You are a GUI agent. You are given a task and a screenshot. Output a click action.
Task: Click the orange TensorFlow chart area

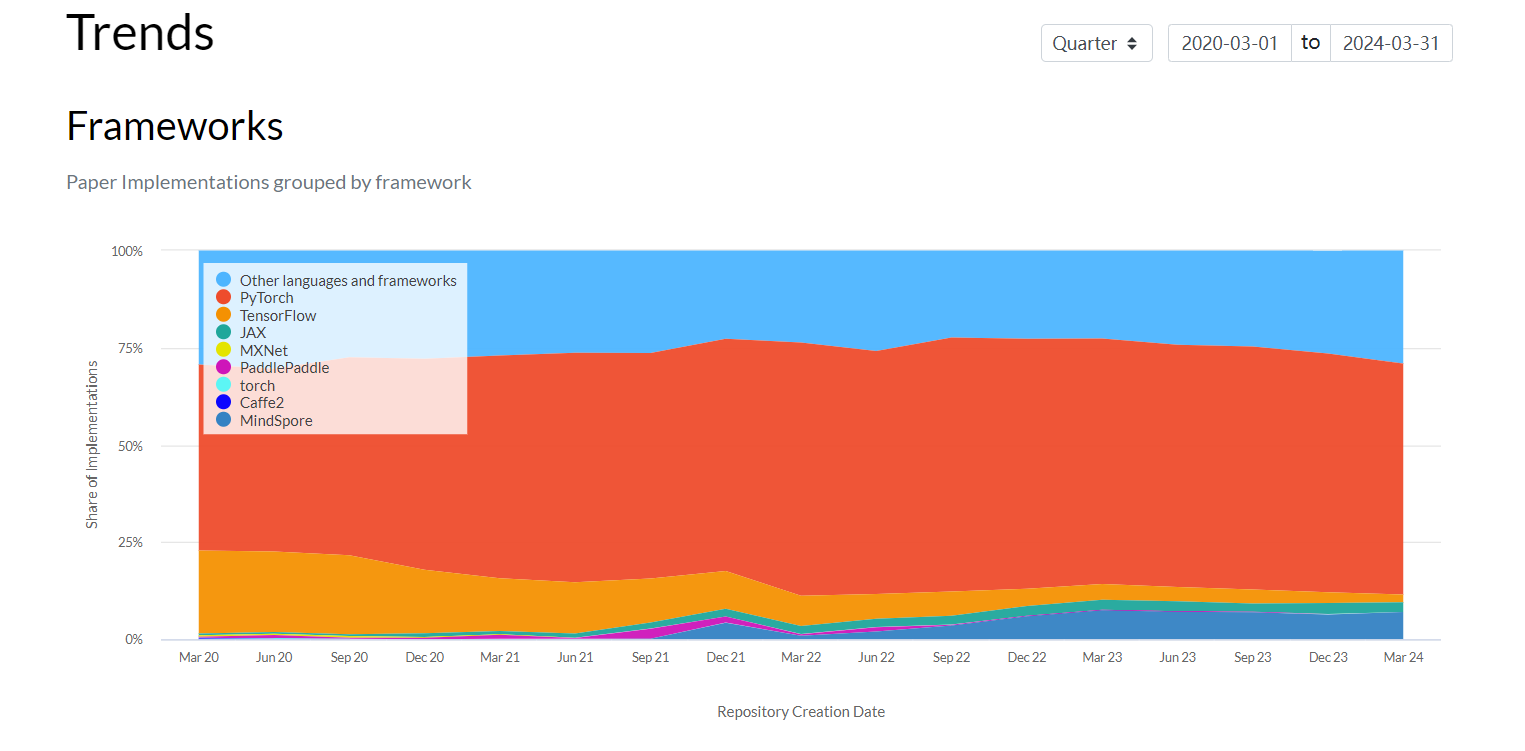(300, 590)
